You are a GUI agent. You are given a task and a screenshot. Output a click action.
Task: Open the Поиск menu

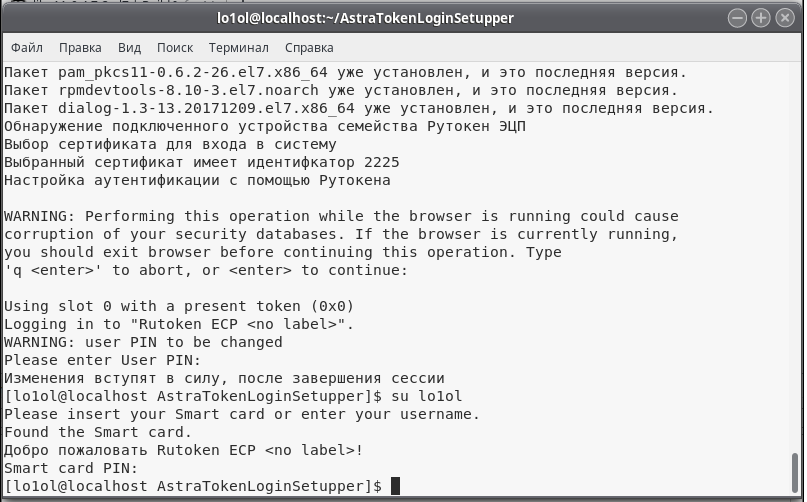[x=175, y=48]
